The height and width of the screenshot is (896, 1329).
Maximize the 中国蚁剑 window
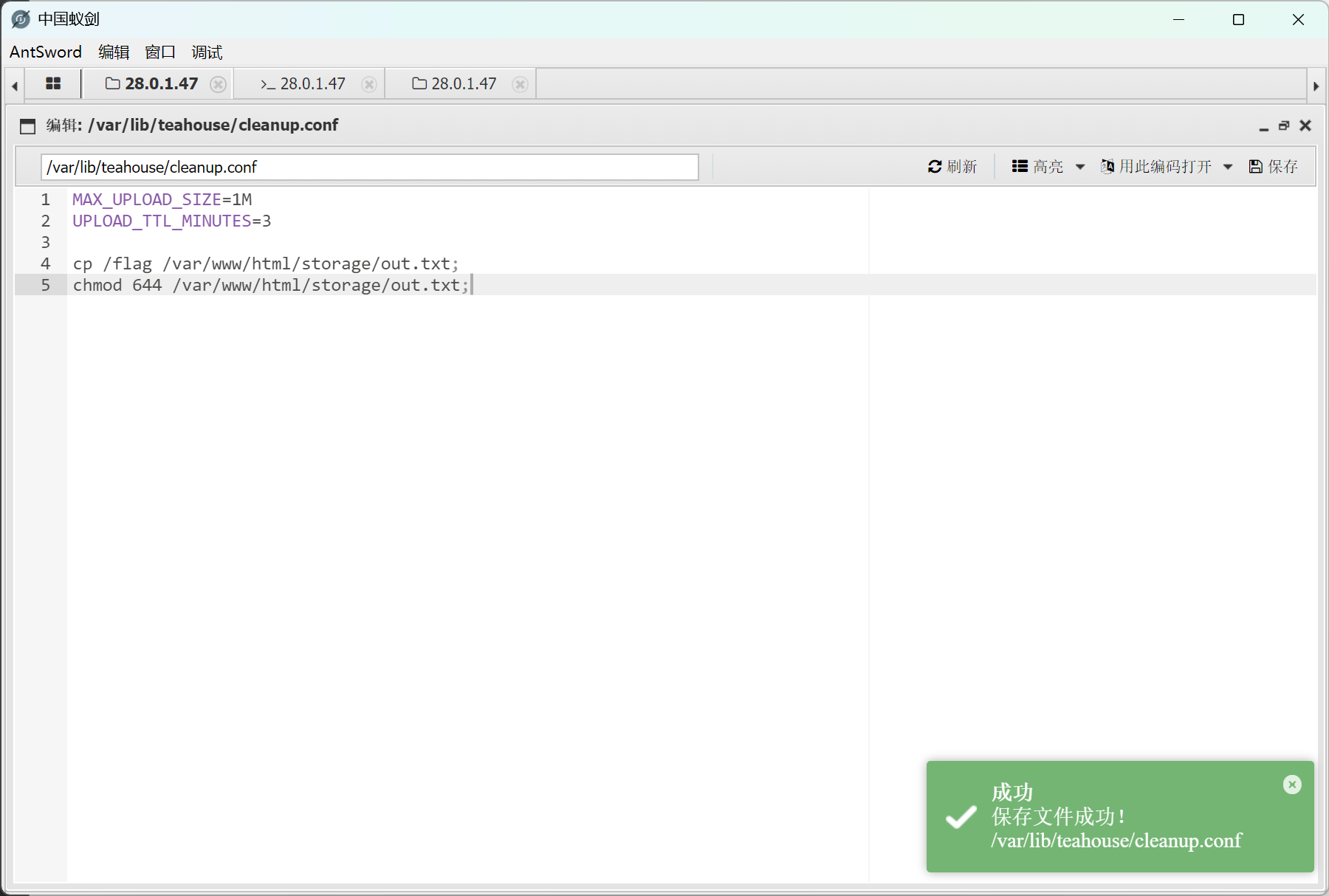click(1239, 20)
